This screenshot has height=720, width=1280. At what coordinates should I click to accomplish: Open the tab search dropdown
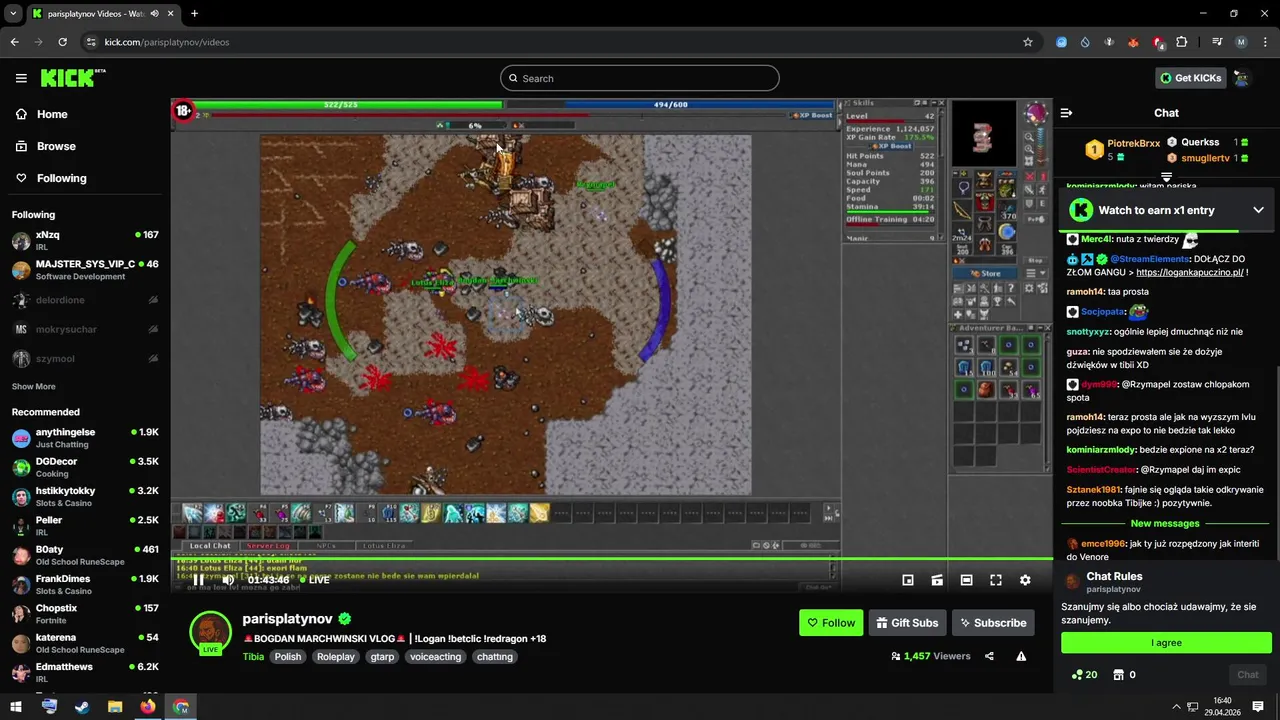pos(13,14)
